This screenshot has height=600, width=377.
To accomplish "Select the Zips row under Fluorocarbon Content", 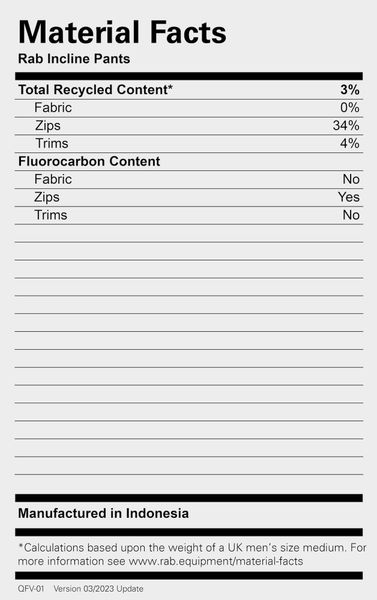I will [x=189, y=197].
